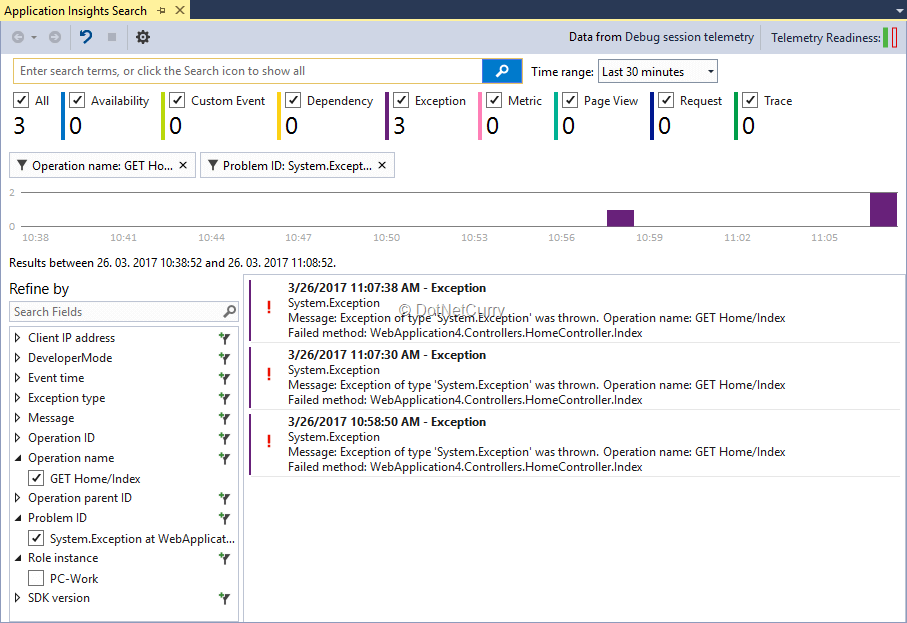Click the filter icon beside Role instance

pos(224,559)
